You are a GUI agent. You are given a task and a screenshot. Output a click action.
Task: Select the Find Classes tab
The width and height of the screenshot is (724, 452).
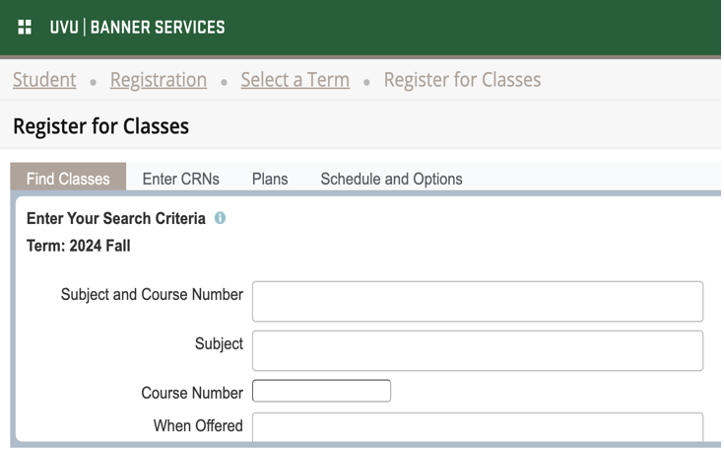pos(68,177)
